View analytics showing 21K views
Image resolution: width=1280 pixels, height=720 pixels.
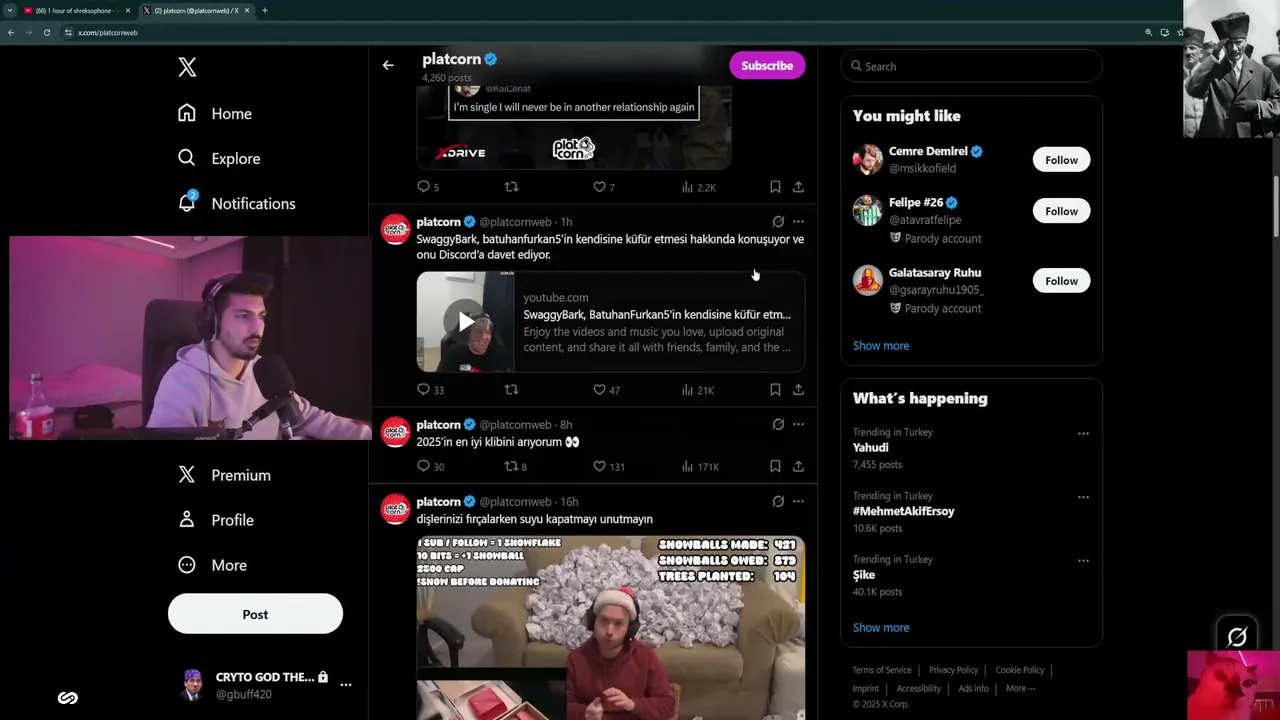click(699, 390)
